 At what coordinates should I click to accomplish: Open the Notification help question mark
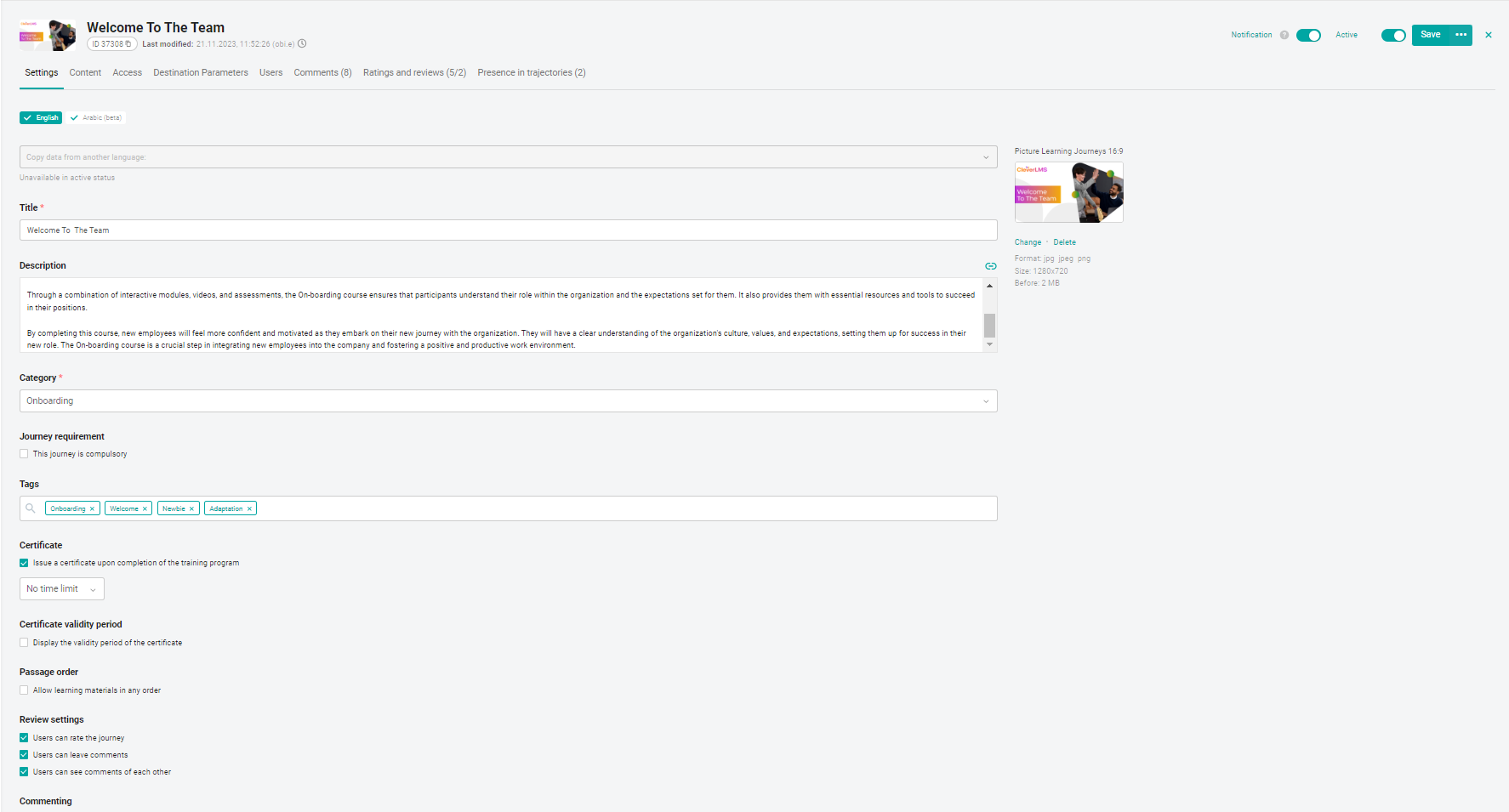click(x=1284, y=35)
